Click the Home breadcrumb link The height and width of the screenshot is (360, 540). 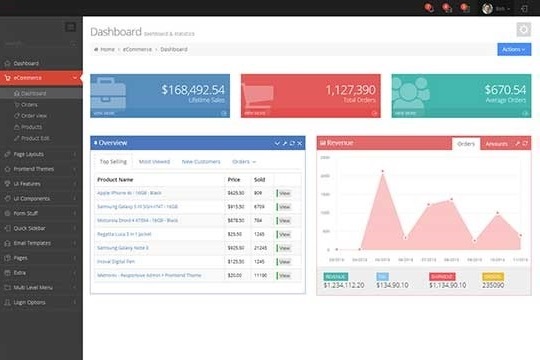pos(107,49)
